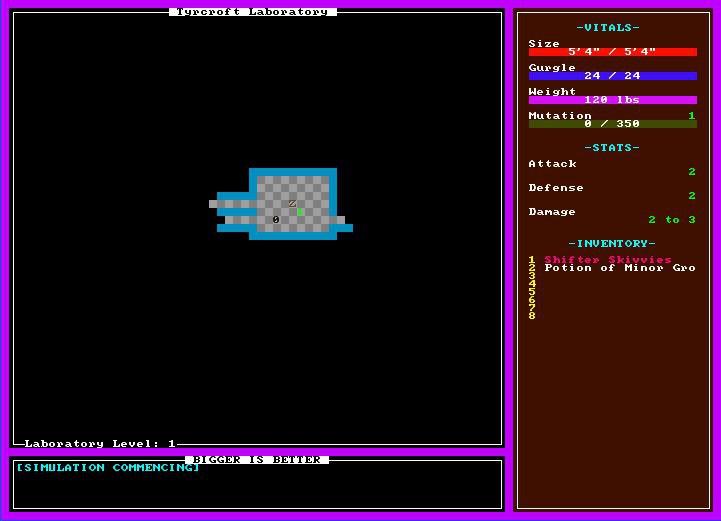The height and width of the screenshot is (521, 721).
Task: Click the Z creature glyph on the map
Action: 292,203
